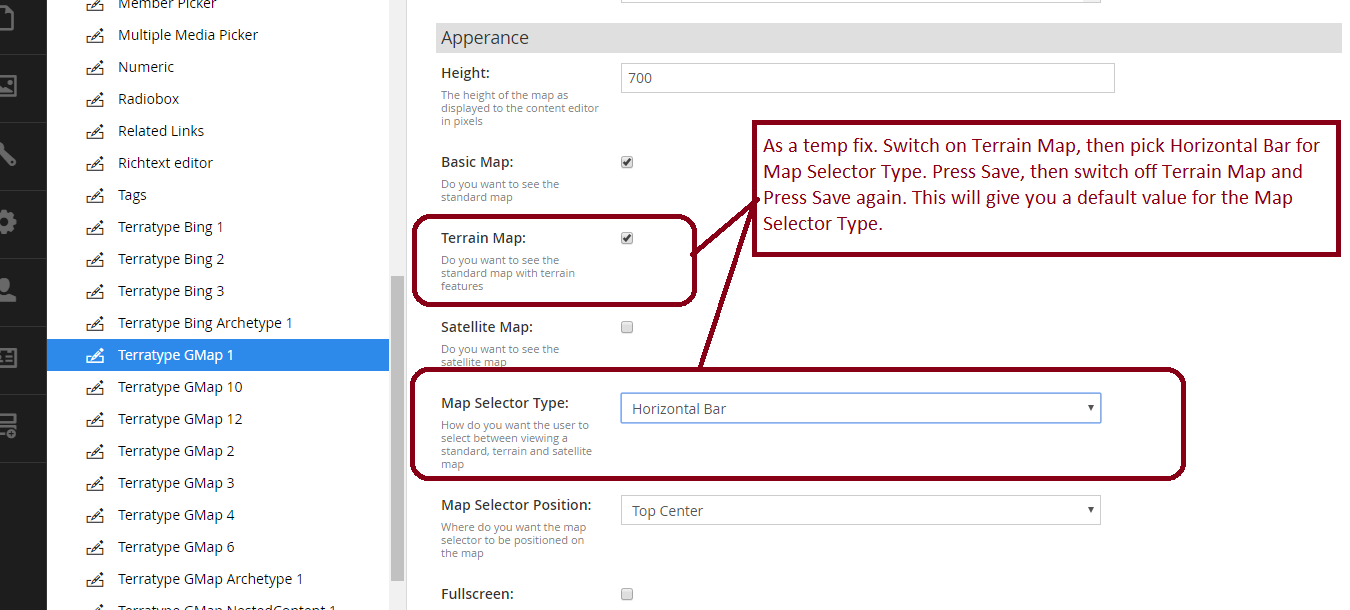Open the Map Selector Type dropdown
1350x610 pixels.
860,408
